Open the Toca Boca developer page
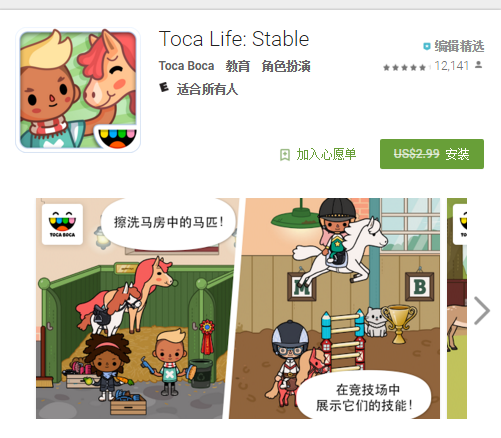 click(186, 66)
